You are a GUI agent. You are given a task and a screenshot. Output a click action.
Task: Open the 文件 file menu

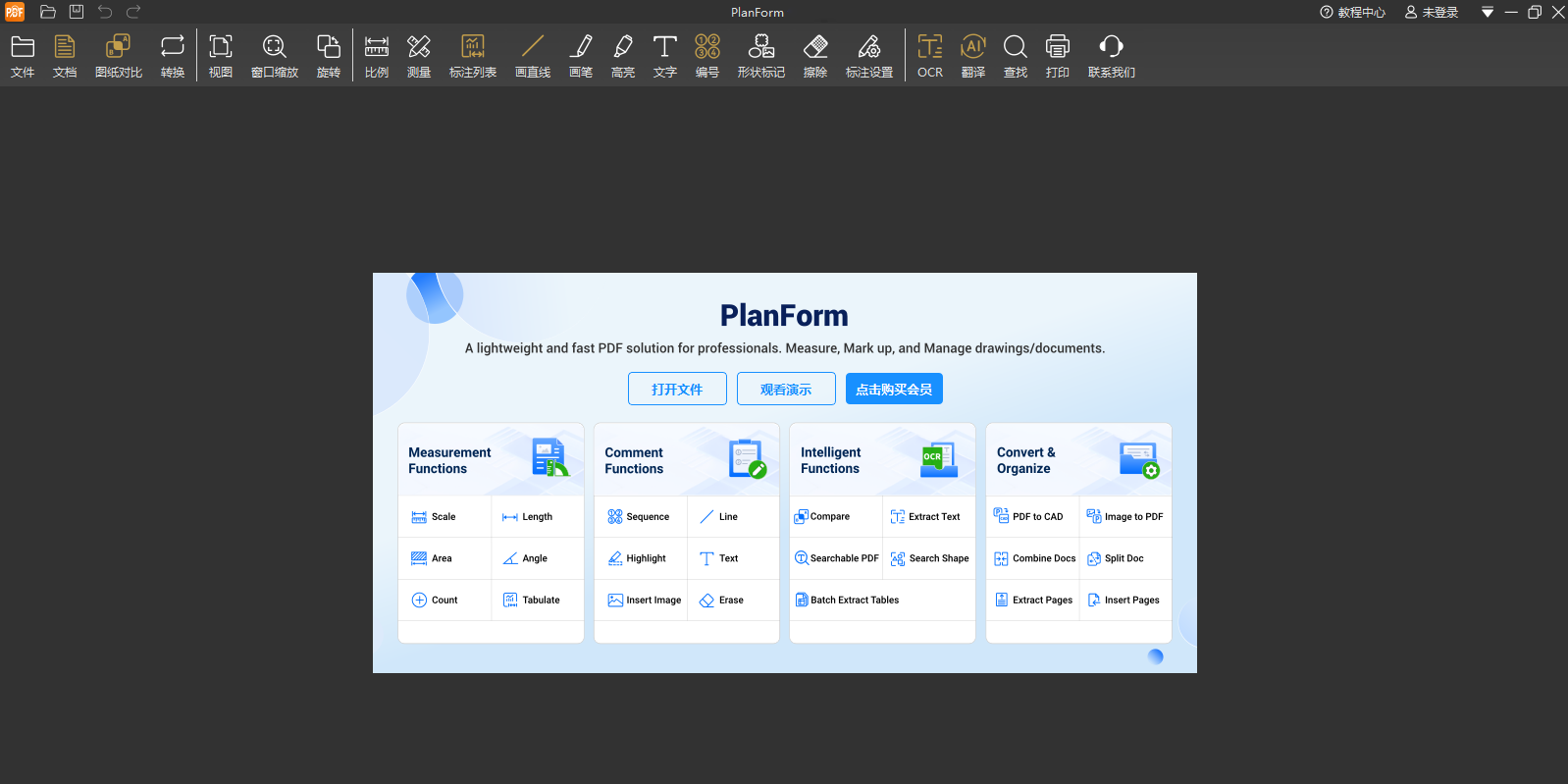(x=23, y=56)
